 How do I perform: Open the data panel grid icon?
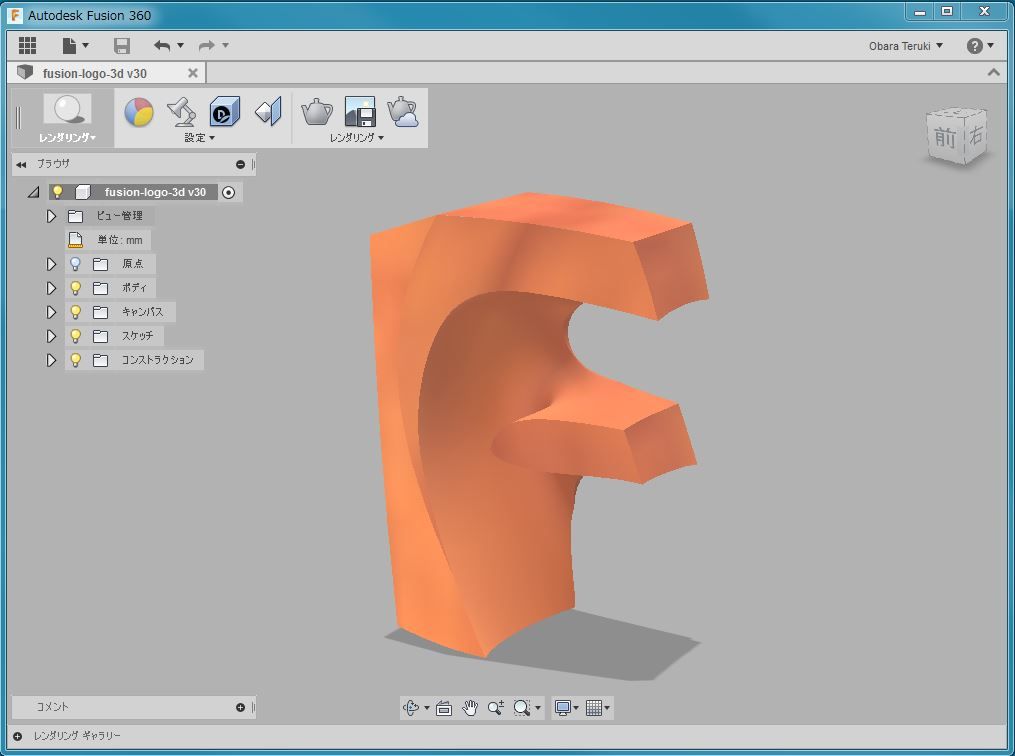27,45
